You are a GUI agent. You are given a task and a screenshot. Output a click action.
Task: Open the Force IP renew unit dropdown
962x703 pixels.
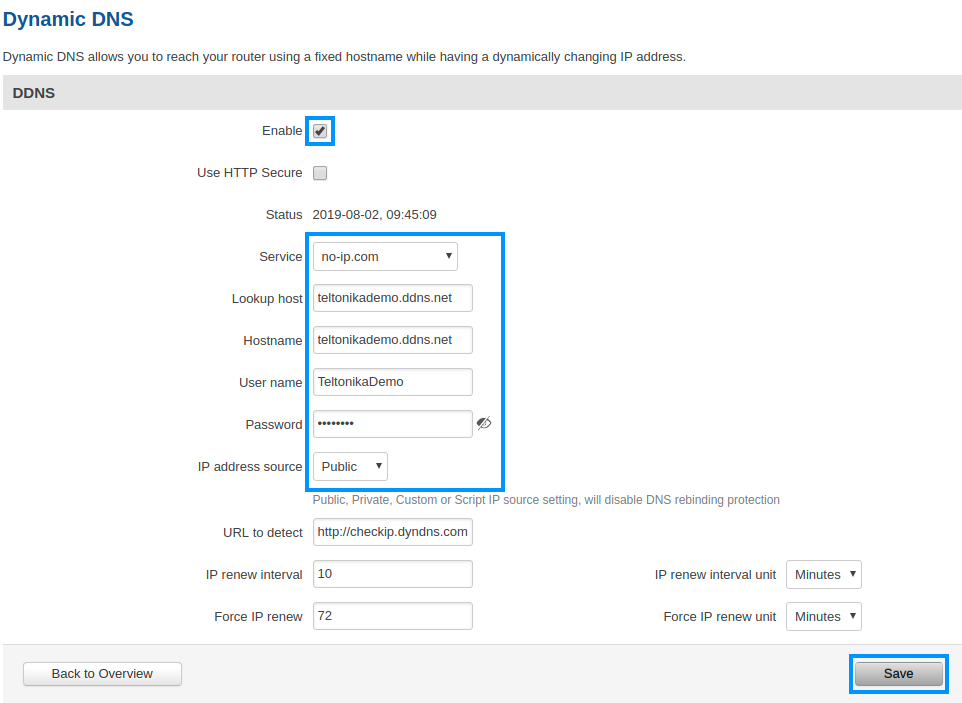point(823,617)
